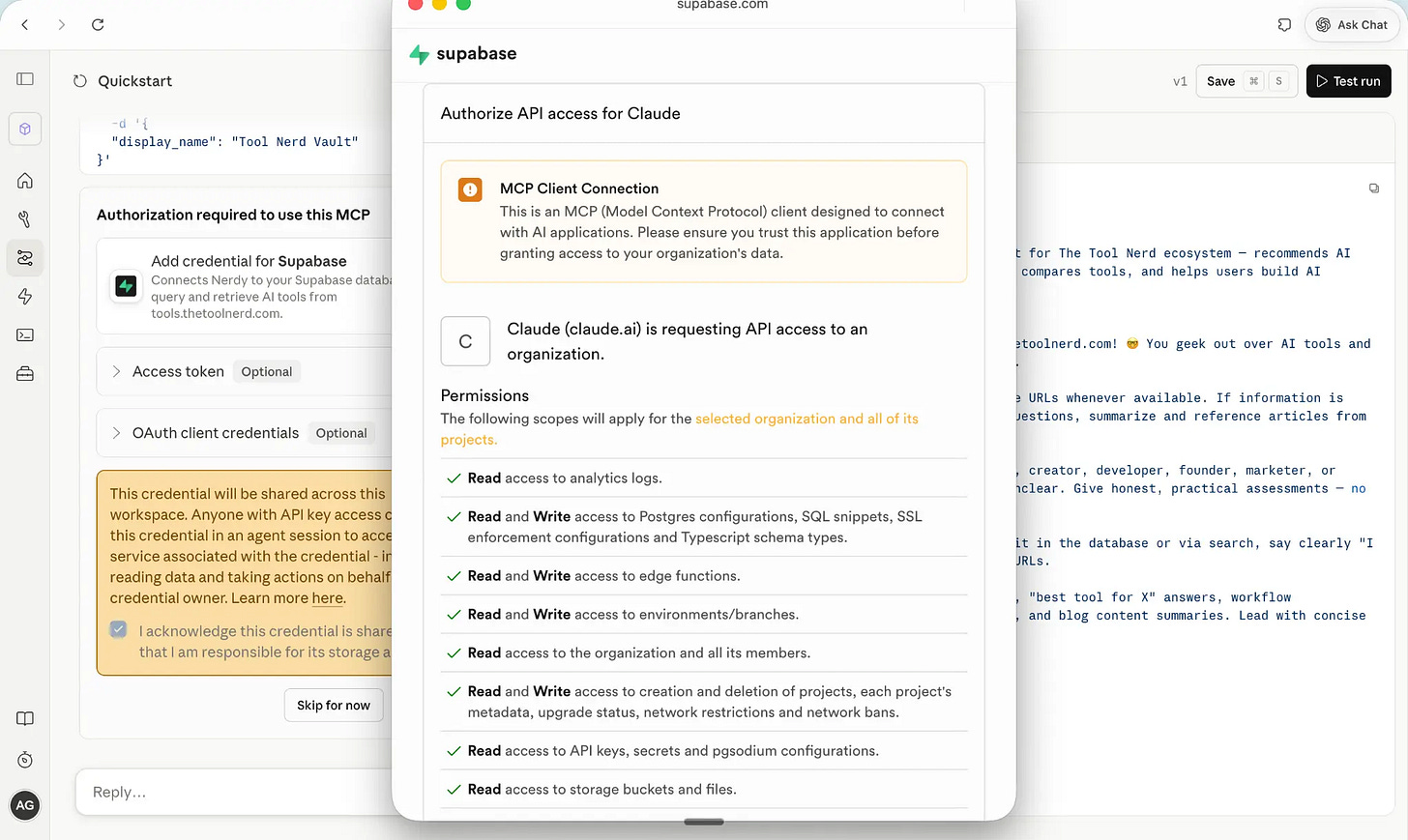Open the terminal console icon in sidebar
The image size is (1408, 840).
point(25,335)
